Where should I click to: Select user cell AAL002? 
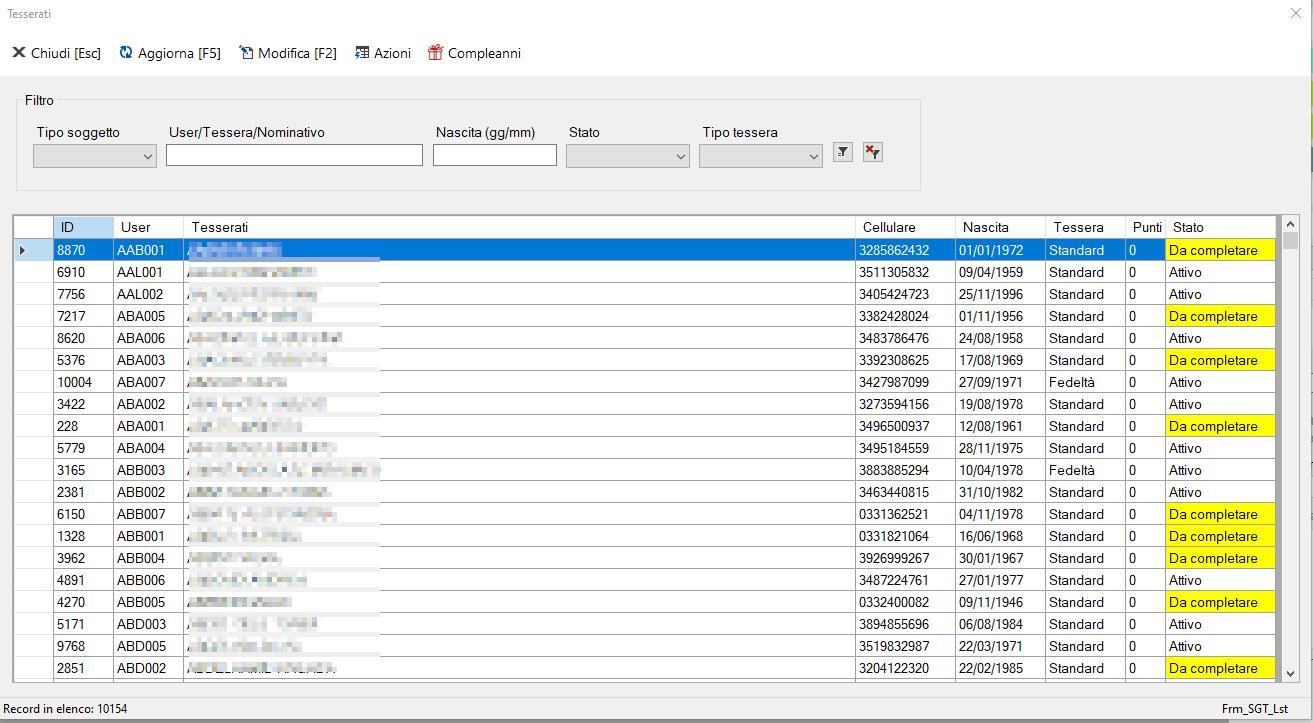pyautogui.click(x=149, y=294)
